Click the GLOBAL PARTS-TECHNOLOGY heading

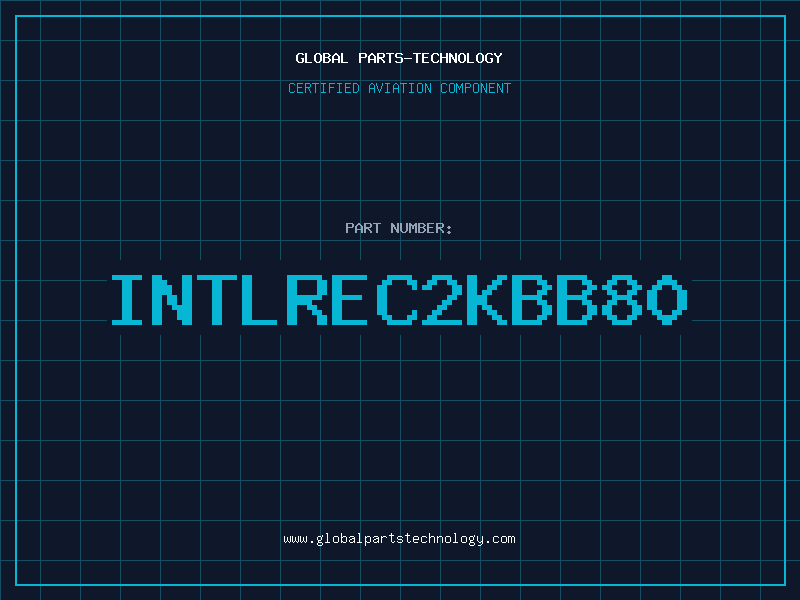[399, 58]
